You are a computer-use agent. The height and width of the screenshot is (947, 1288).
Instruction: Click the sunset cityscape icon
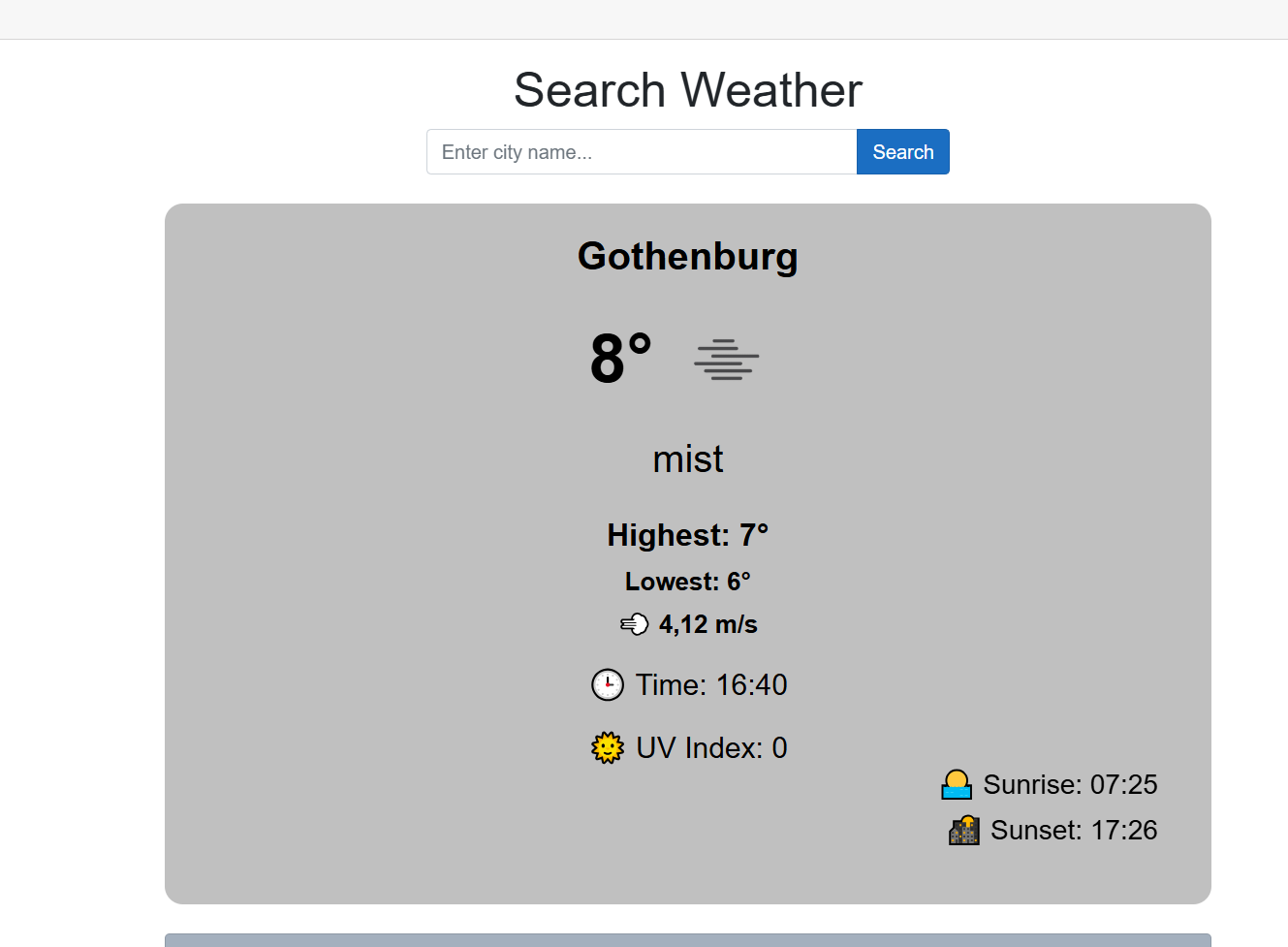tap(963, 831)
